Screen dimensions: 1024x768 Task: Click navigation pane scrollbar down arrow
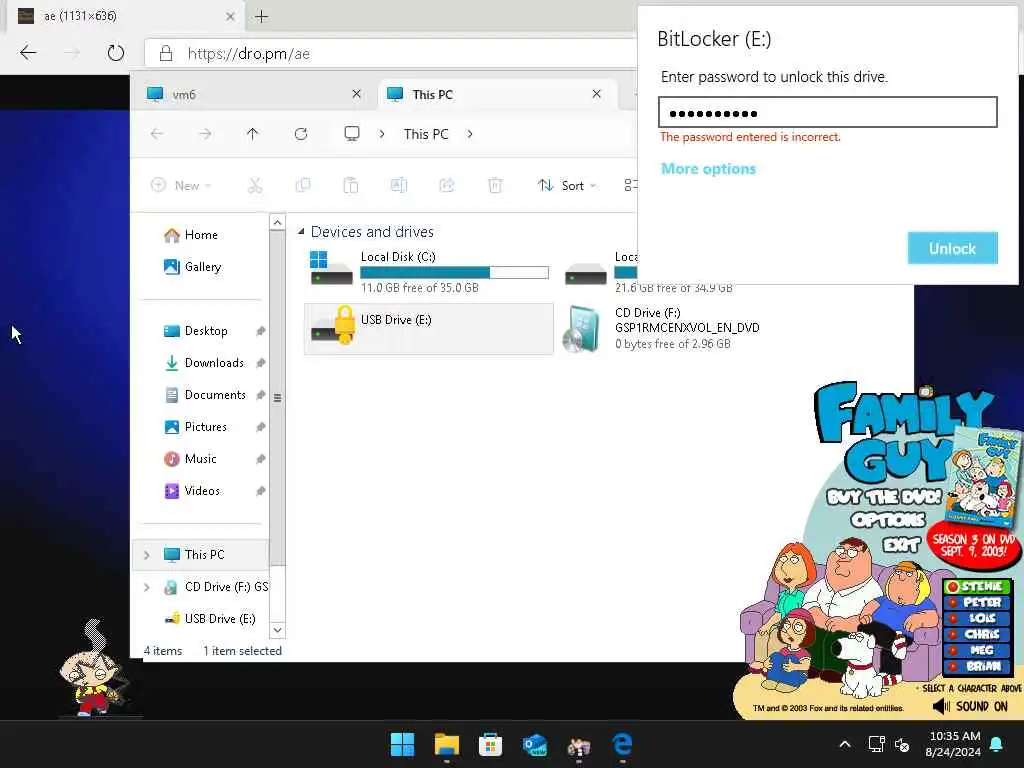(277, 630)
